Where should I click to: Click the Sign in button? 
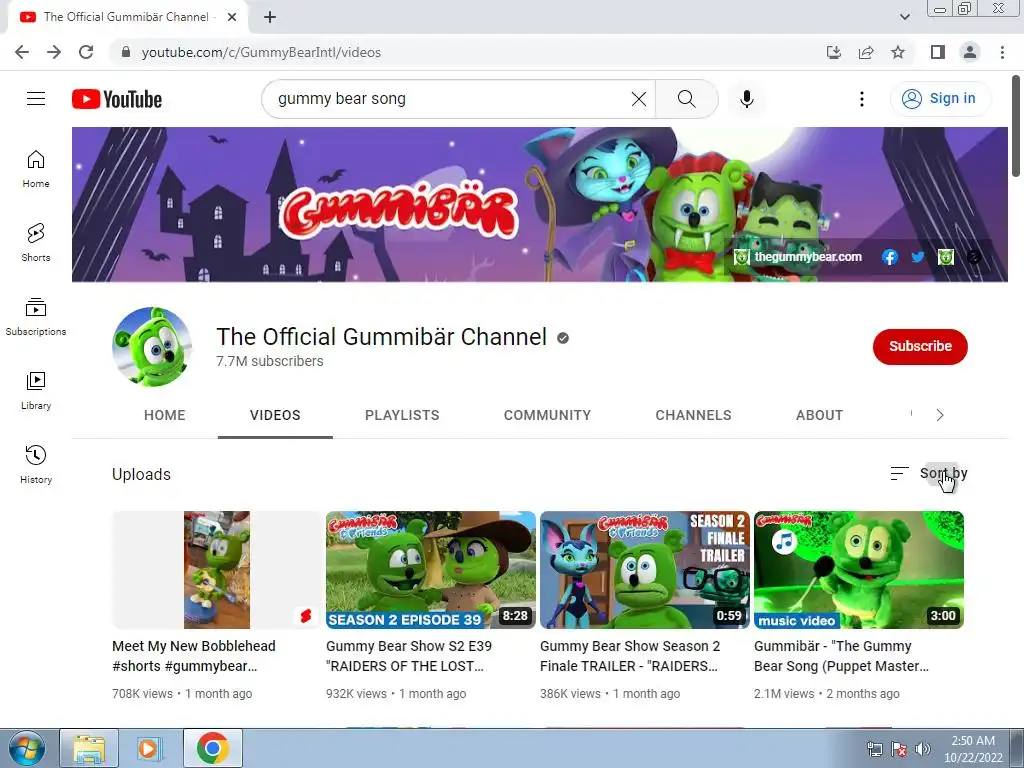coord(940,99)
